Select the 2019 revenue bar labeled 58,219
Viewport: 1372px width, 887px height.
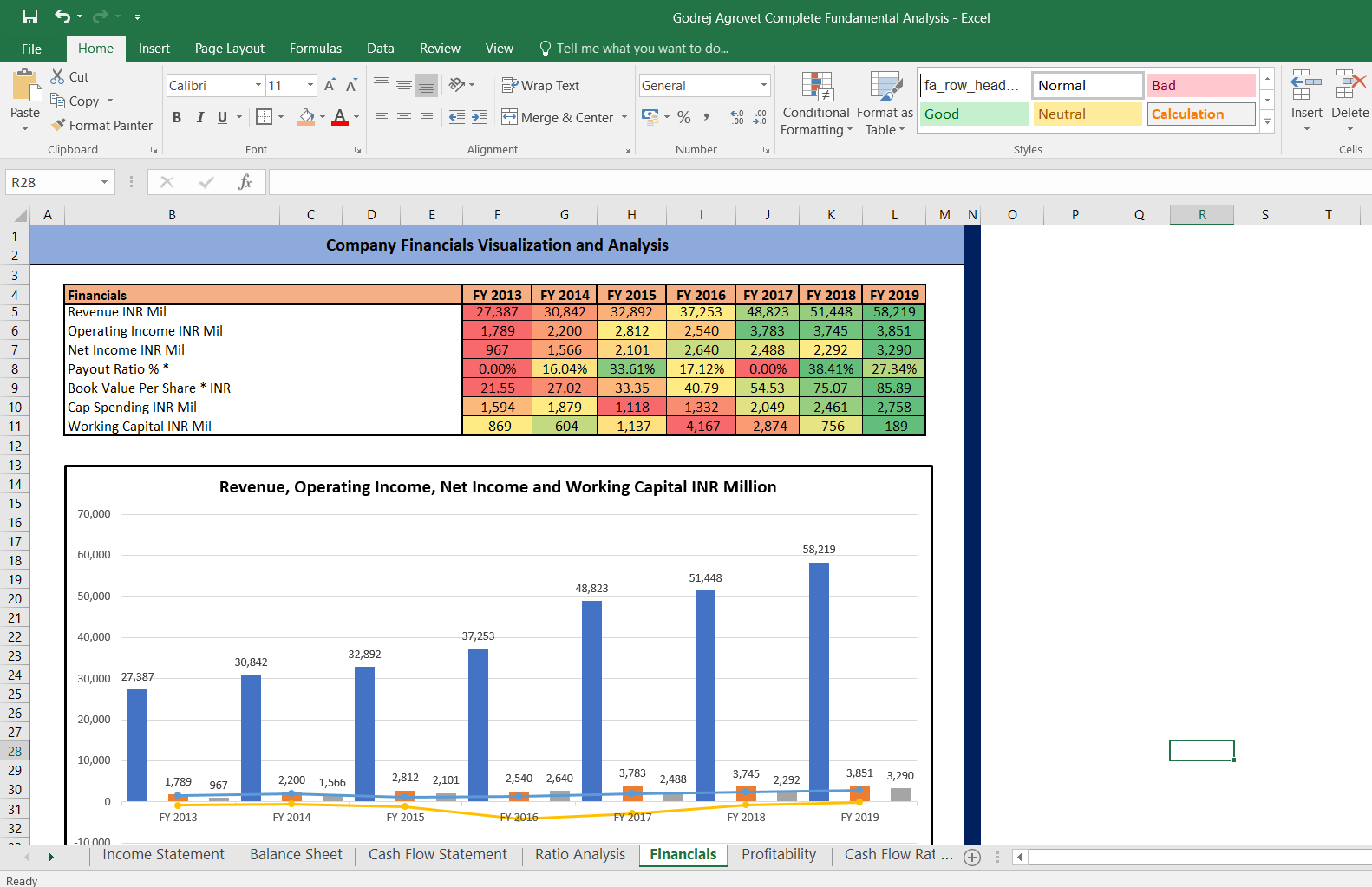tap(819, 682)
